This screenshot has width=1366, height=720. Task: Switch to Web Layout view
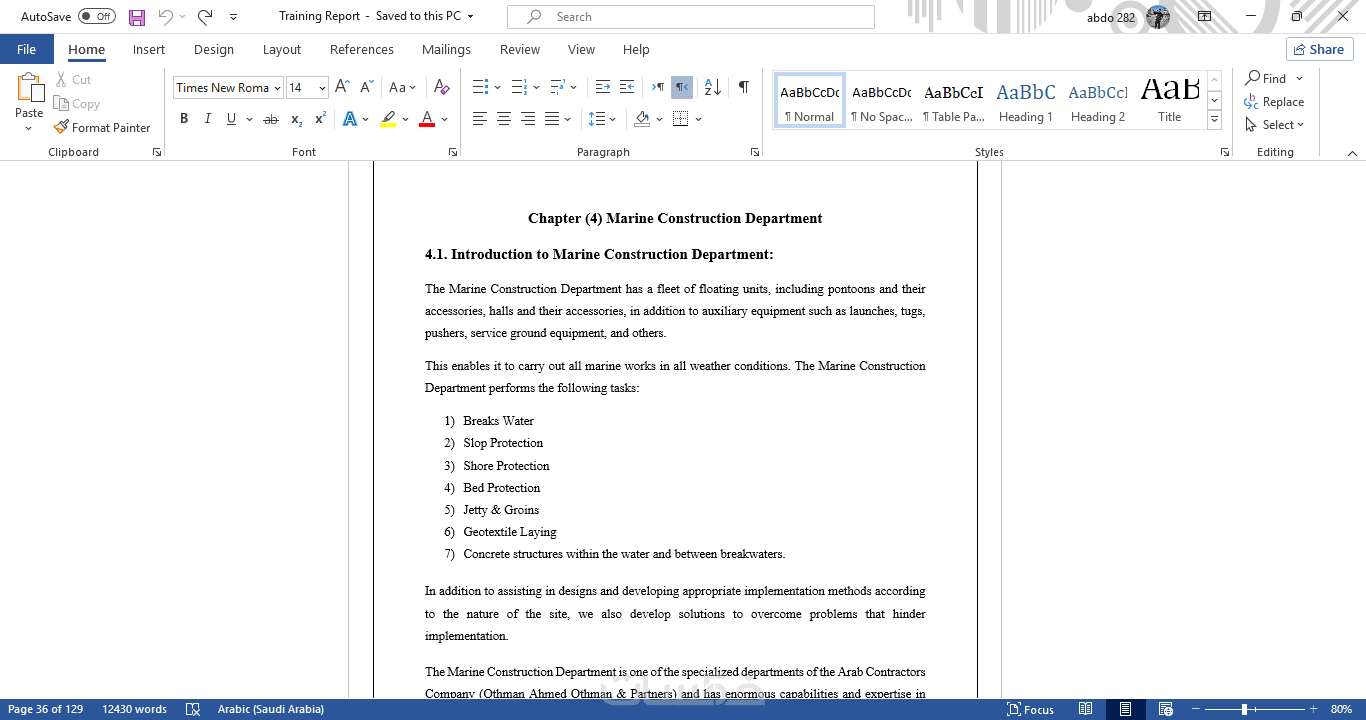point(1165,709)
